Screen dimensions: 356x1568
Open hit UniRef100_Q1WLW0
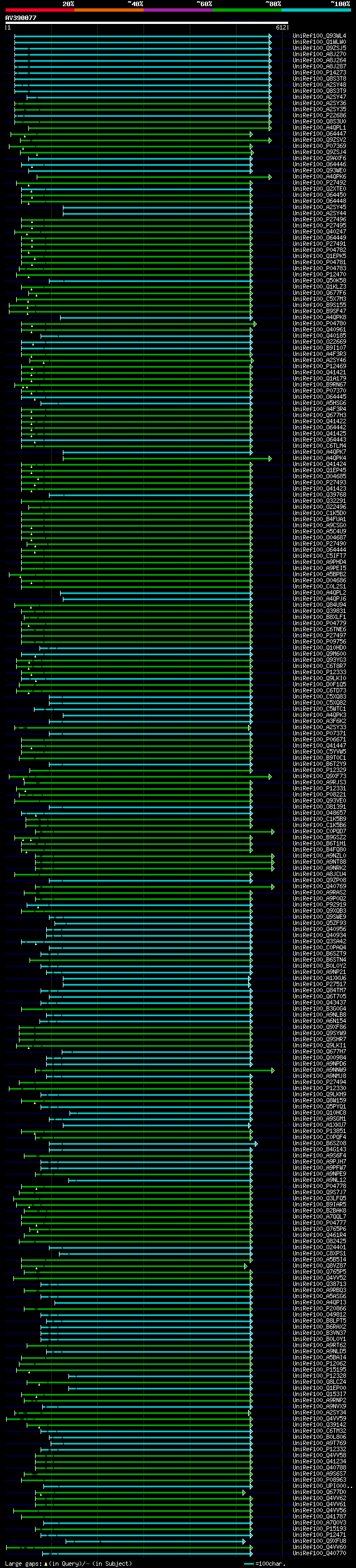click(x=319, y=42)
